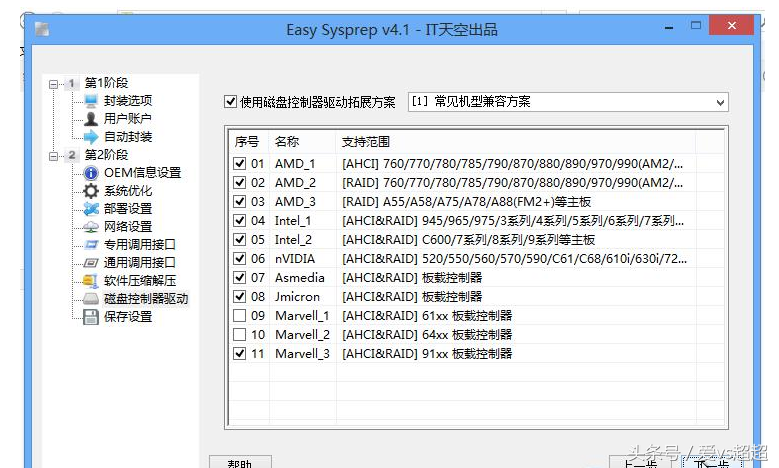Select the AMD_1 name cell

click(295, 163)
